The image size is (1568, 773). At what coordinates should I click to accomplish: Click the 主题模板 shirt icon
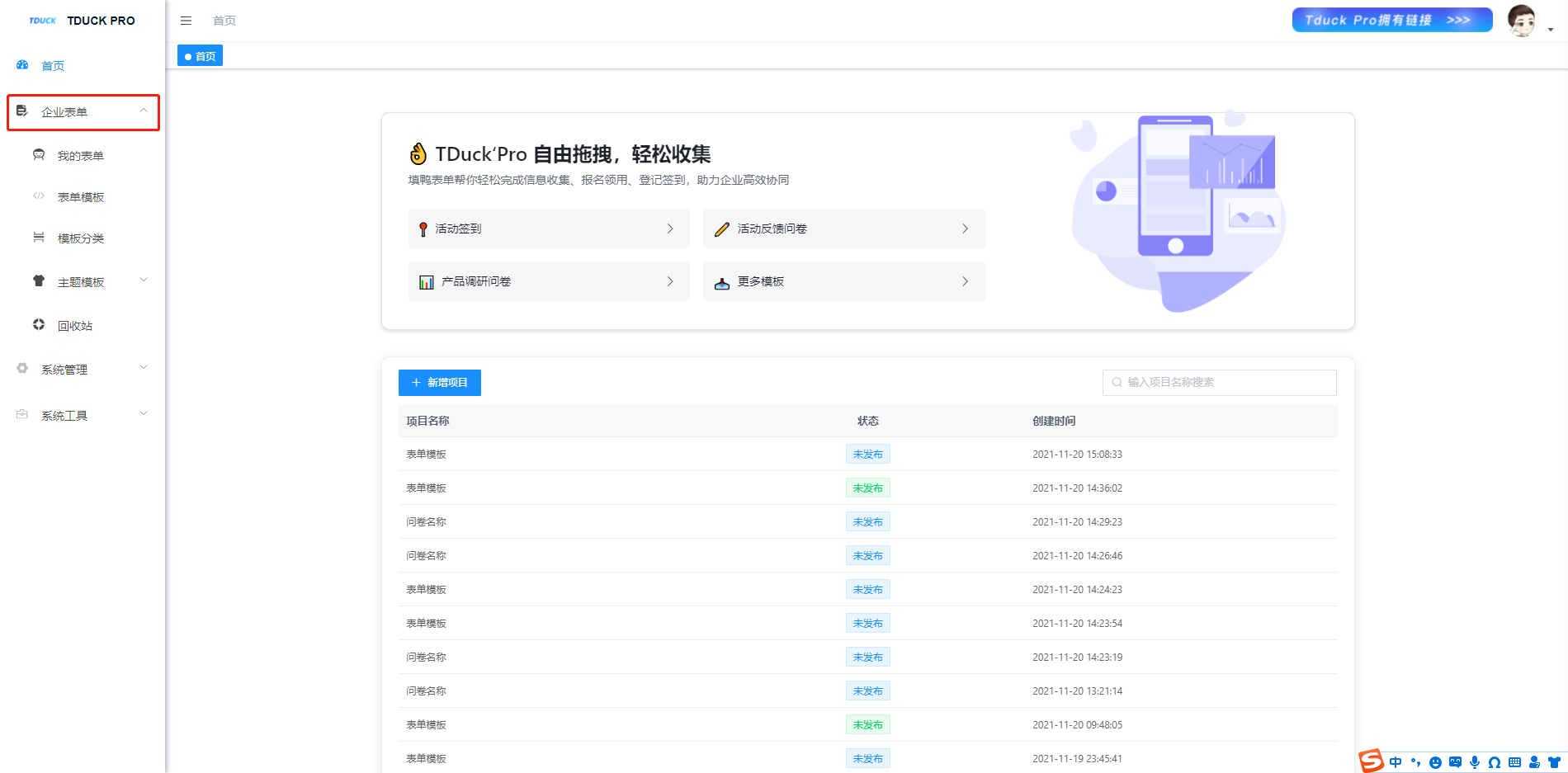click(39, 281)
